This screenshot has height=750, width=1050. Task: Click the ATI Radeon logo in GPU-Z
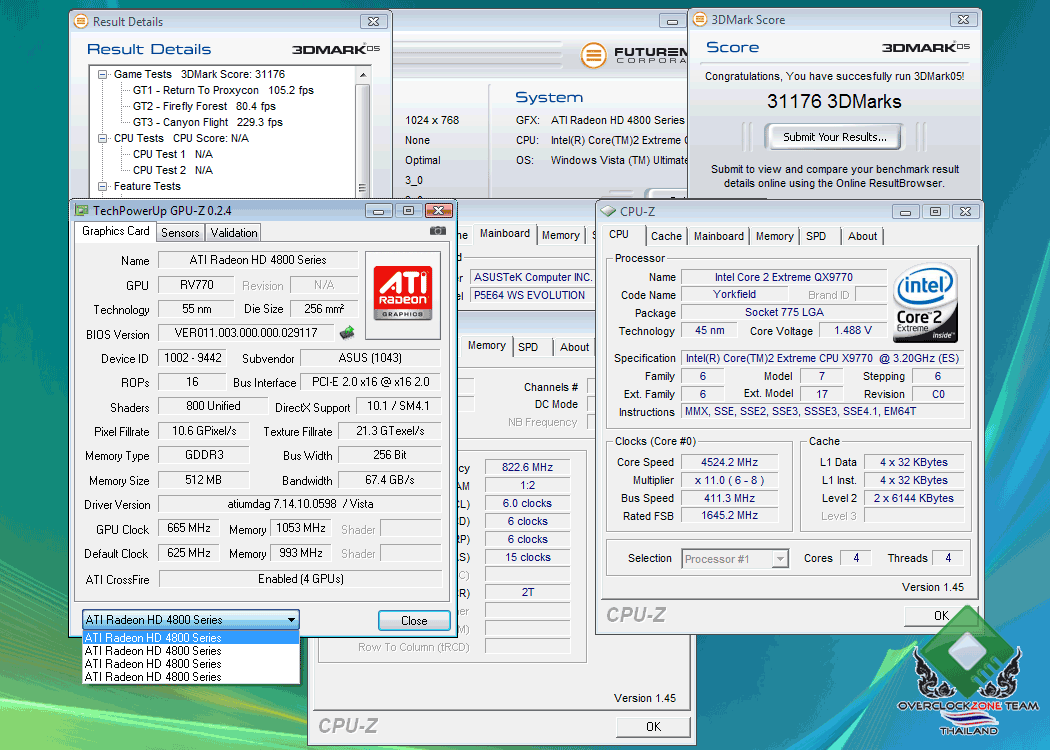[402, 293]
